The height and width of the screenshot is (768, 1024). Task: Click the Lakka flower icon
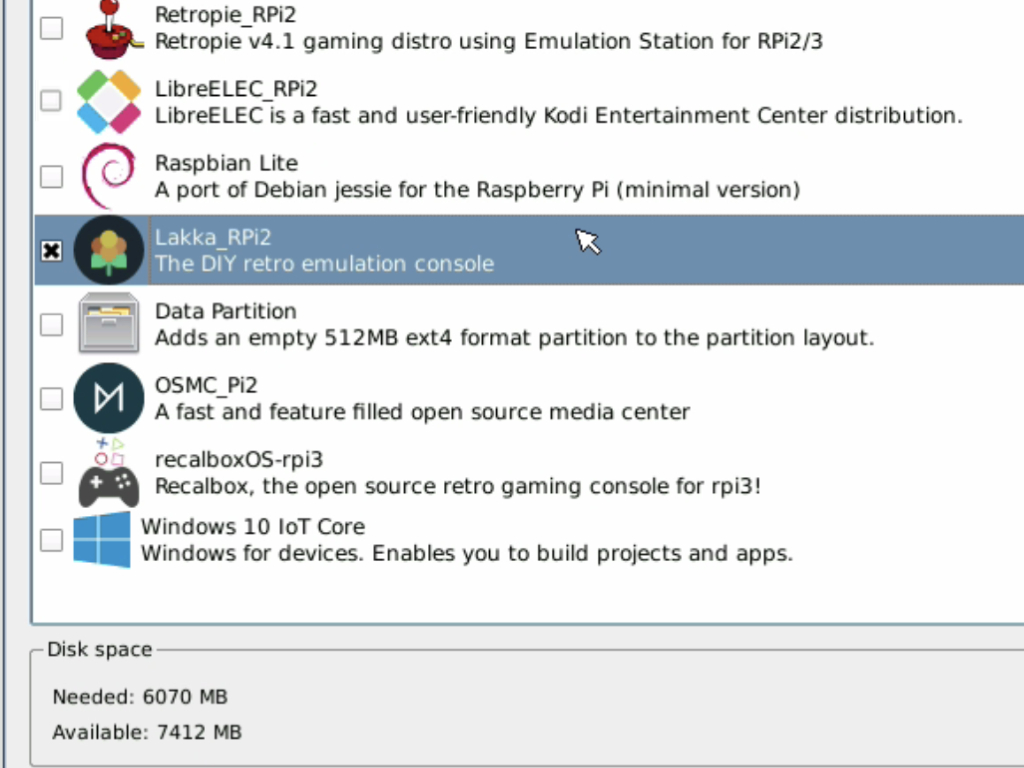[x=108, y=250]
